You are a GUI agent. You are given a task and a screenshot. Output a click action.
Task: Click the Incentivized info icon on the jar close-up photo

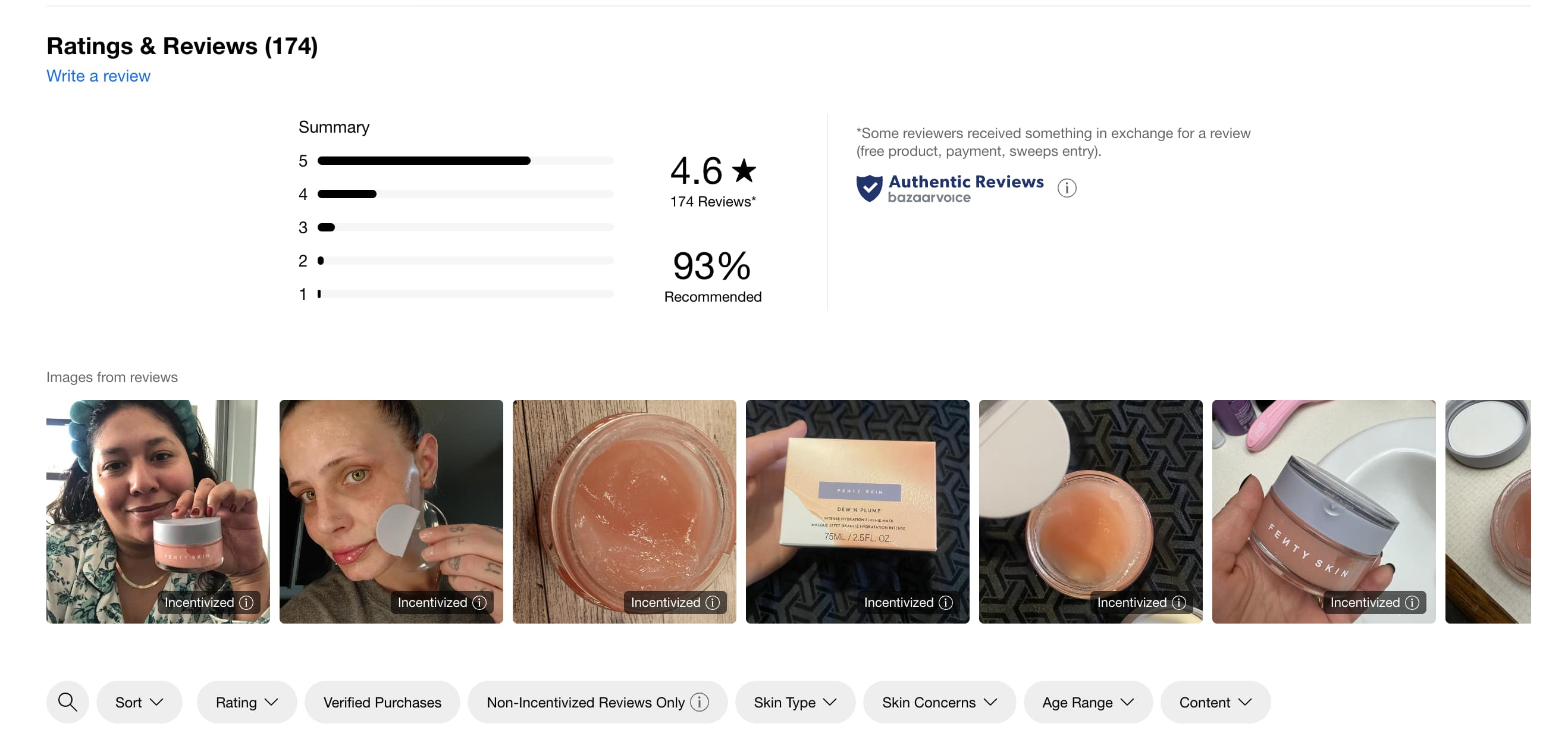(x=711, y=602)
